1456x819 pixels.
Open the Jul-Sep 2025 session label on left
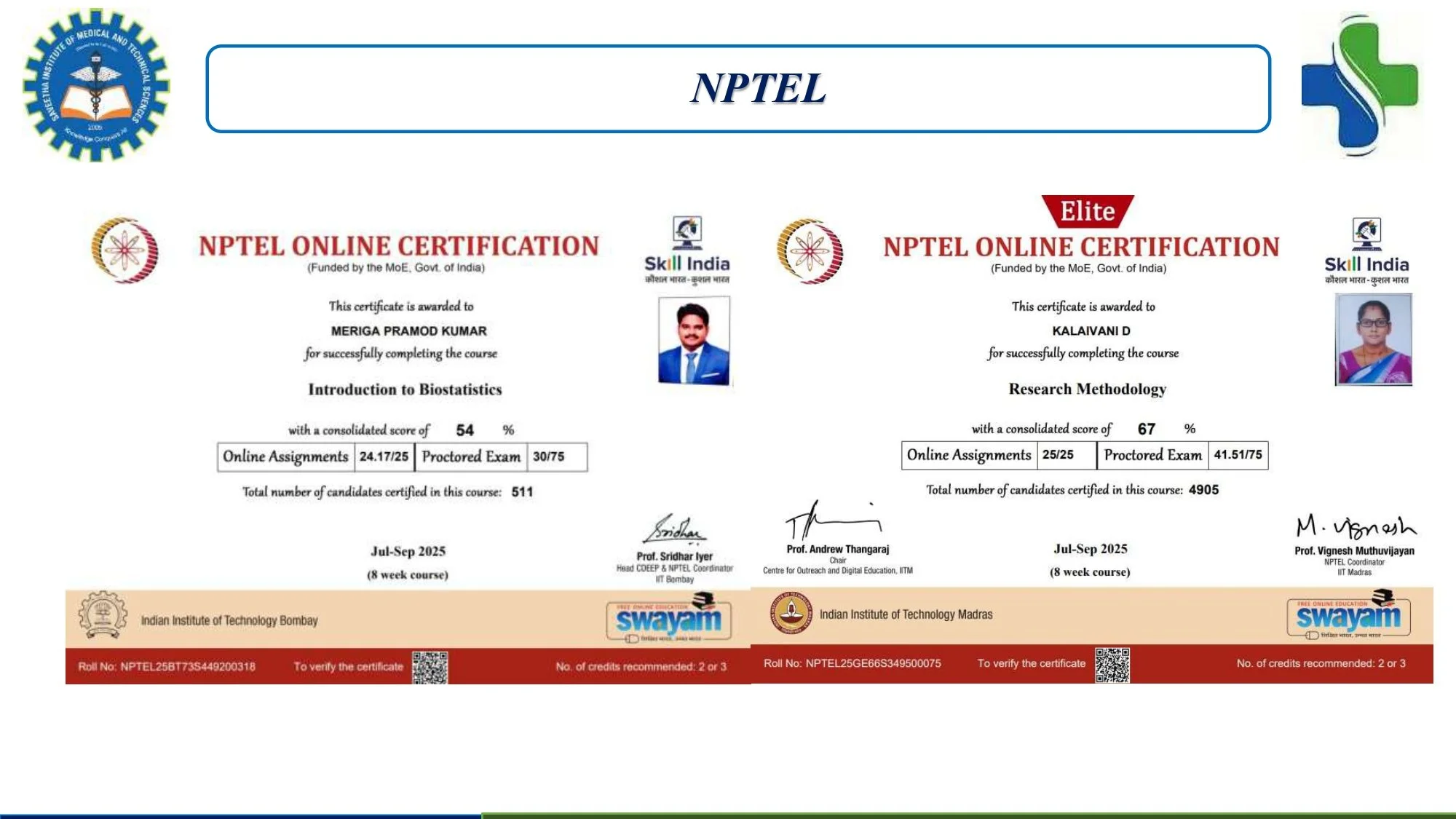point(406,551)
